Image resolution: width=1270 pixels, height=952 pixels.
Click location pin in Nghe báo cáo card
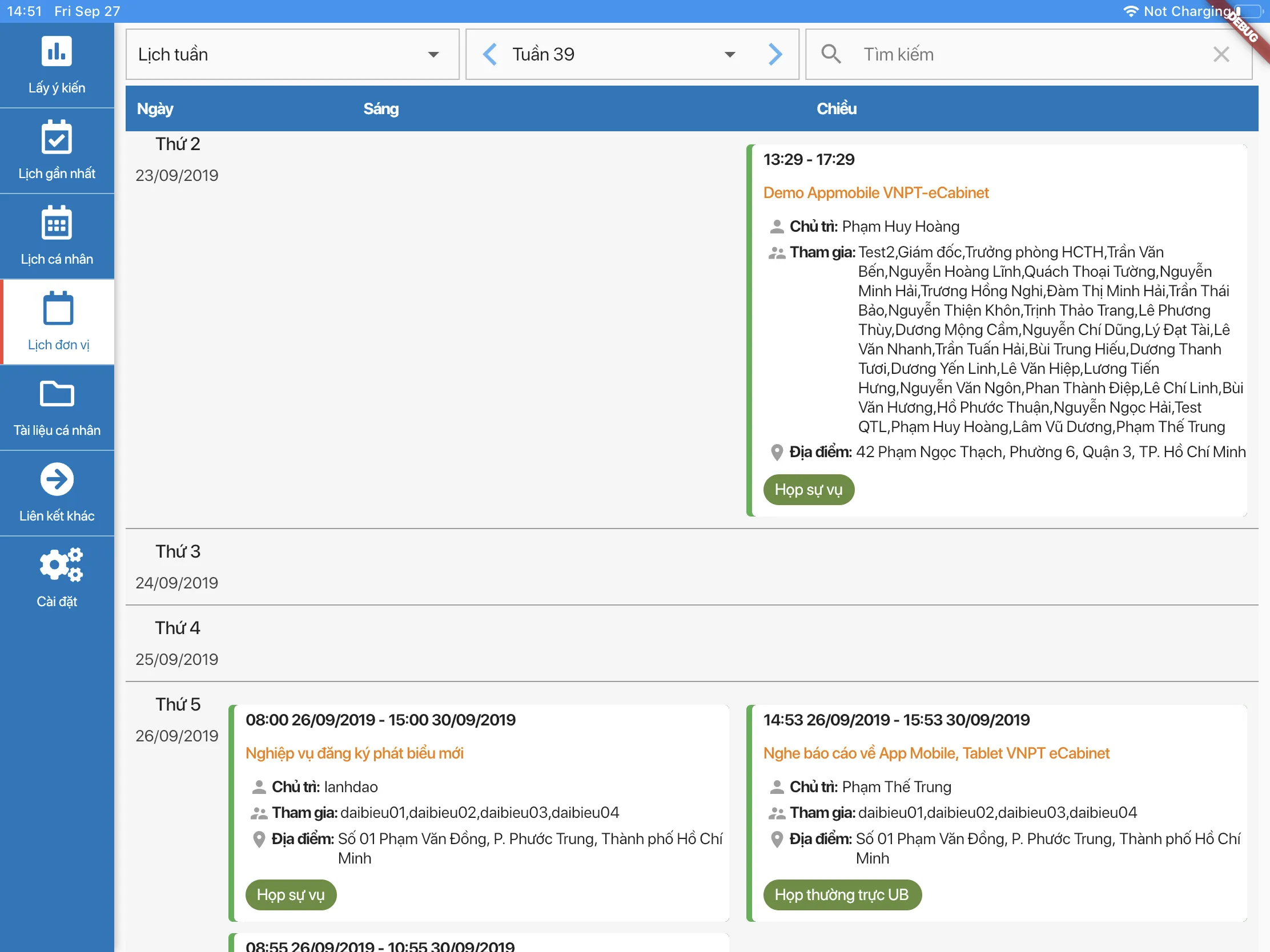coord(777,840)
